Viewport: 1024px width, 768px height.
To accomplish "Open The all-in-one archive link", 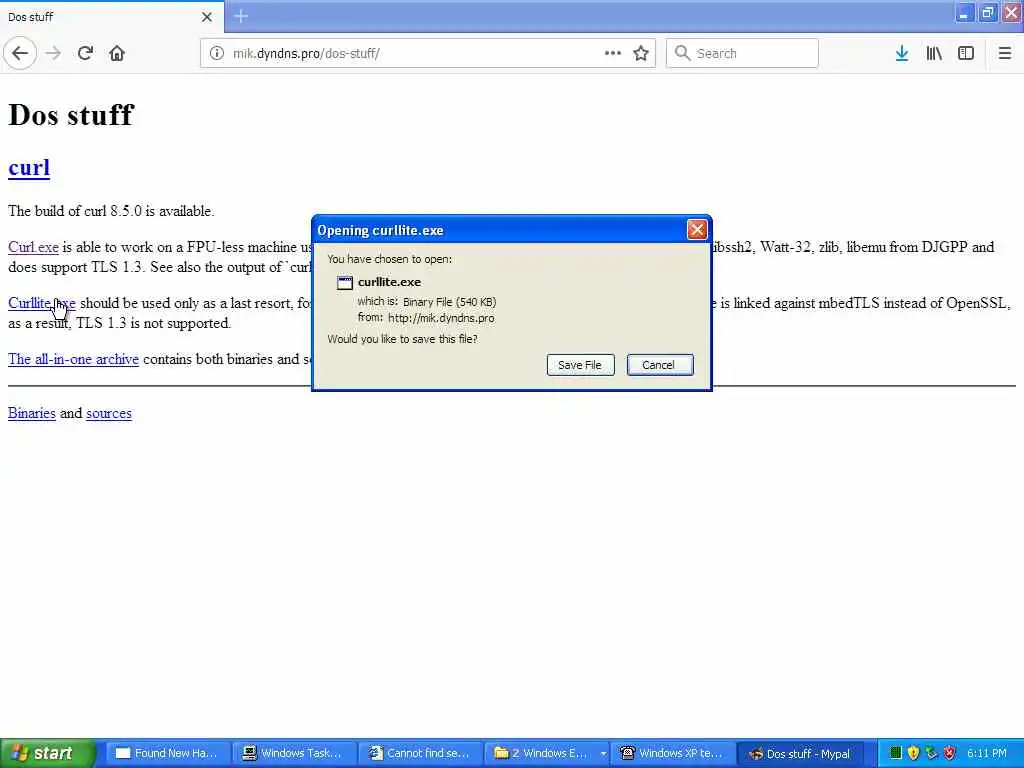I will pyautogui.click(x=73, y=359).
